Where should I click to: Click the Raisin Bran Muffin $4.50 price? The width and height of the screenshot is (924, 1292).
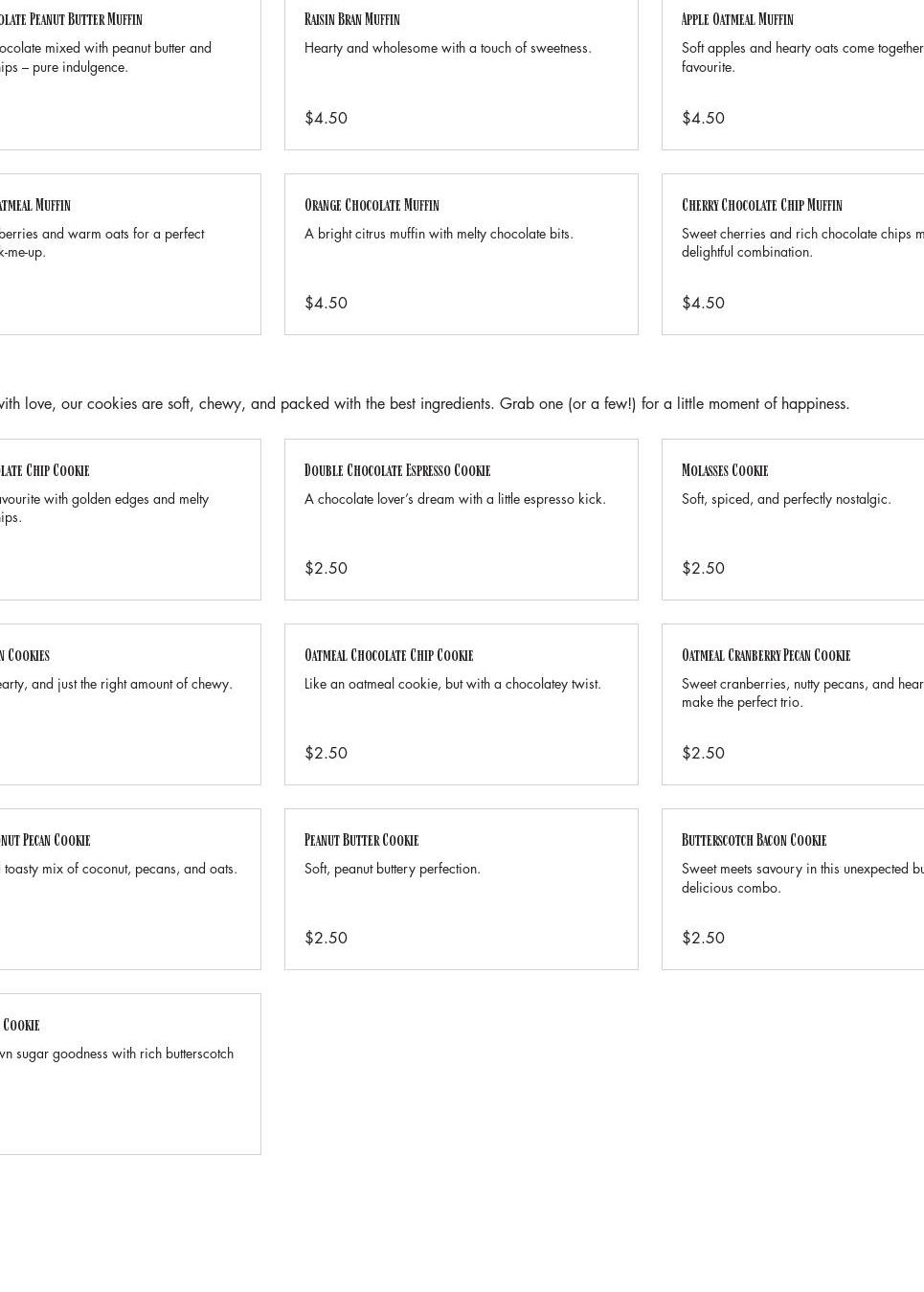coord(326,118)
